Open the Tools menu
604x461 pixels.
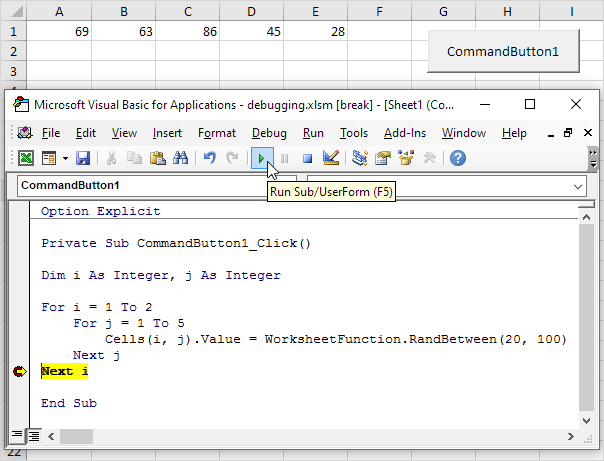click(353, 133)
